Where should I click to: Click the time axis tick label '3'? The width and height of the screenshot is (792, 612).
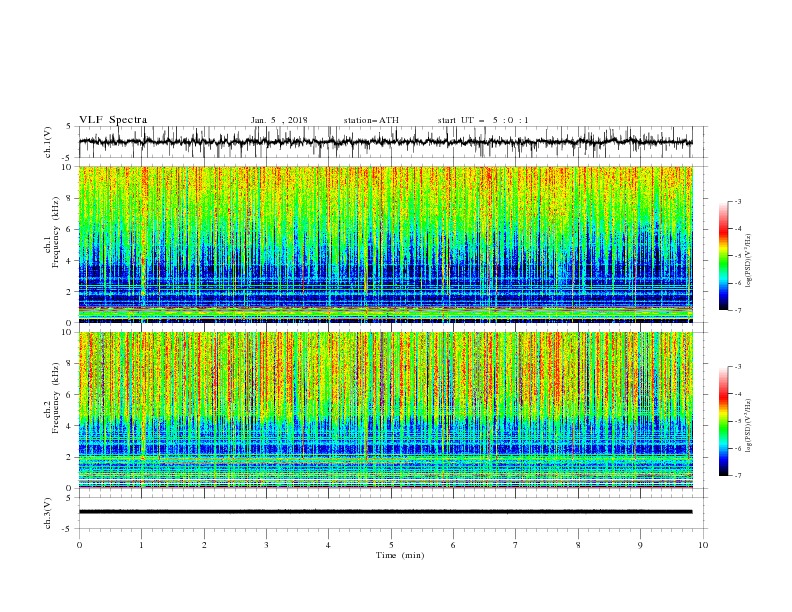(266, 545)
